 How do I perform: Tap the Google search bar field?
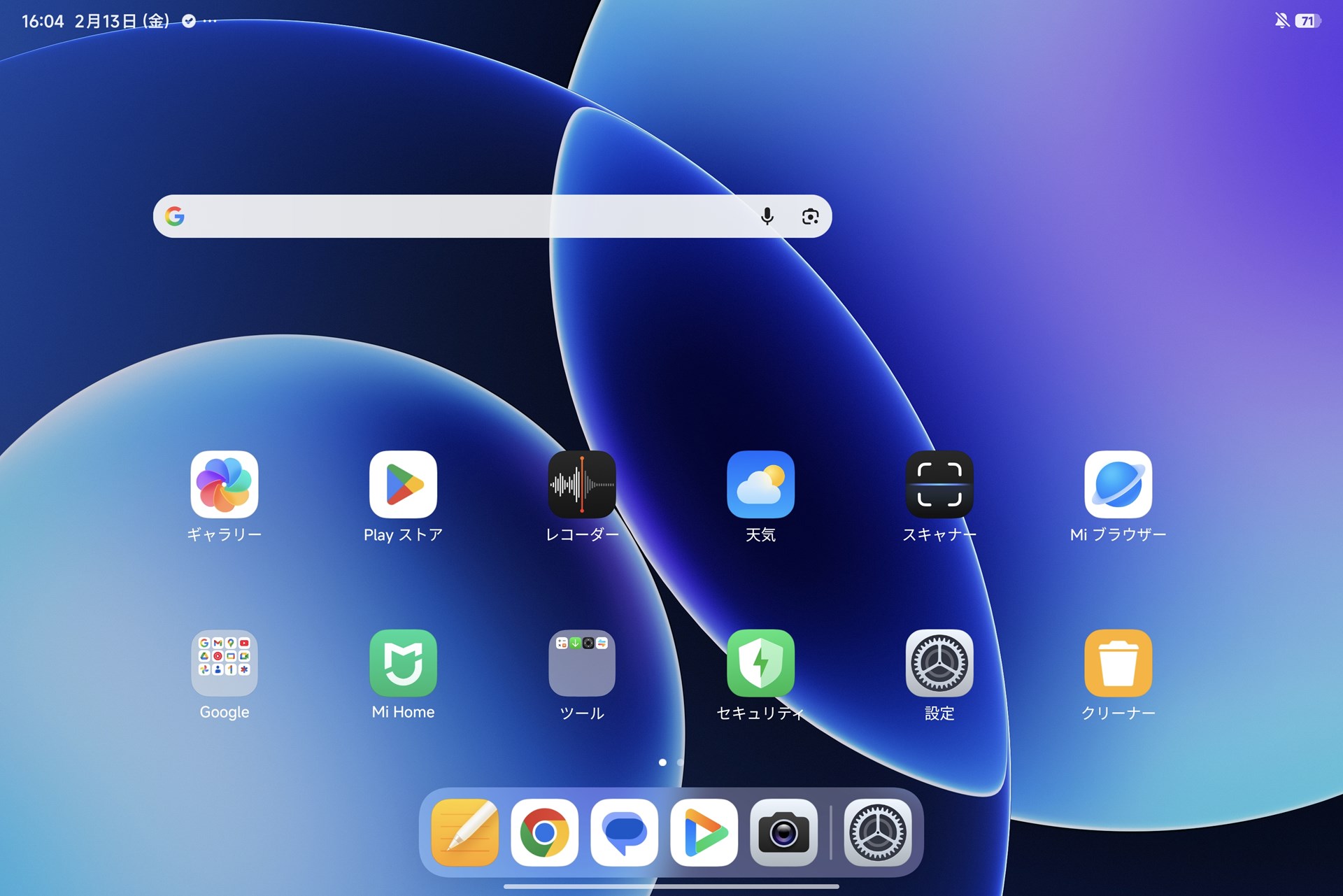tap(462, 216)
